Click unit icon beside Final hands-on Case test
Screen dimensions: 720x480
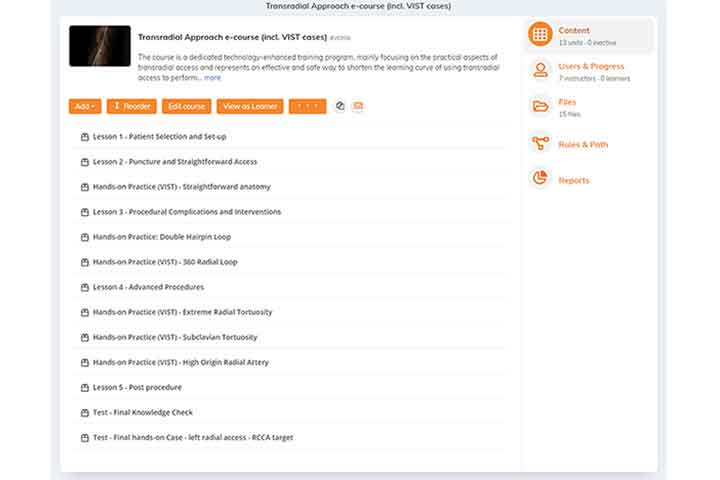pos(84,438)
